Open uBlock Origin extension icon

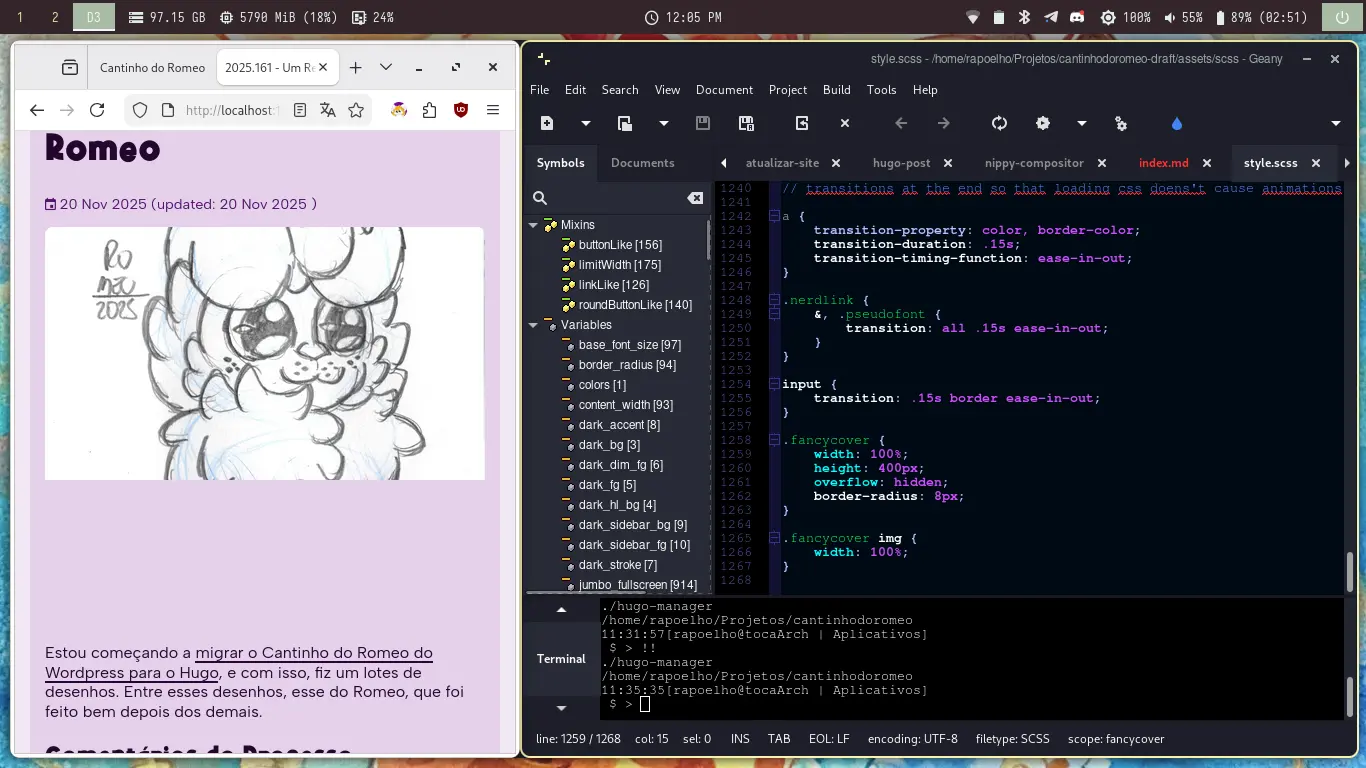(461, 110)
